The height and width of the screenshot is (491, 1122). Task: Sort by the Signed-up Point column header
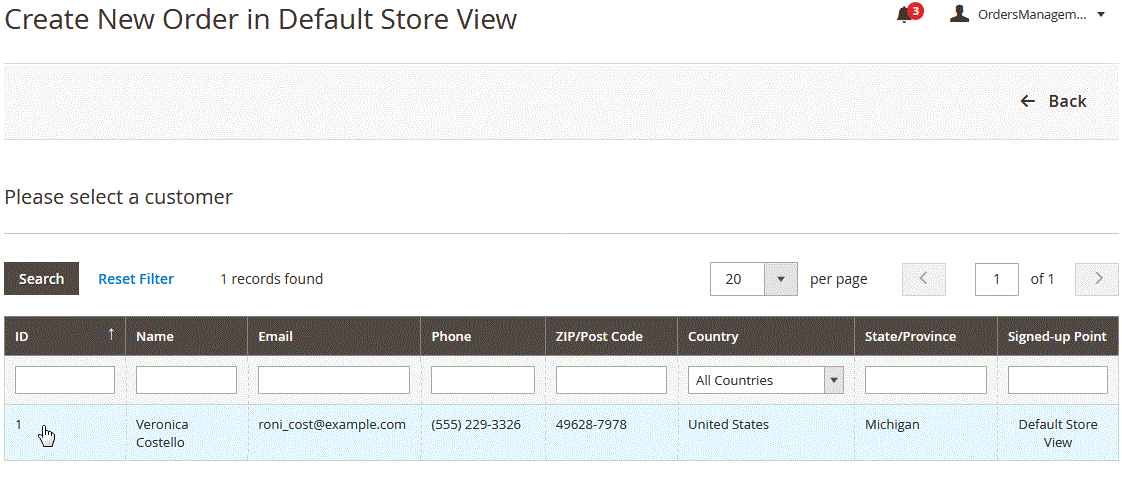coord(1058,336)
